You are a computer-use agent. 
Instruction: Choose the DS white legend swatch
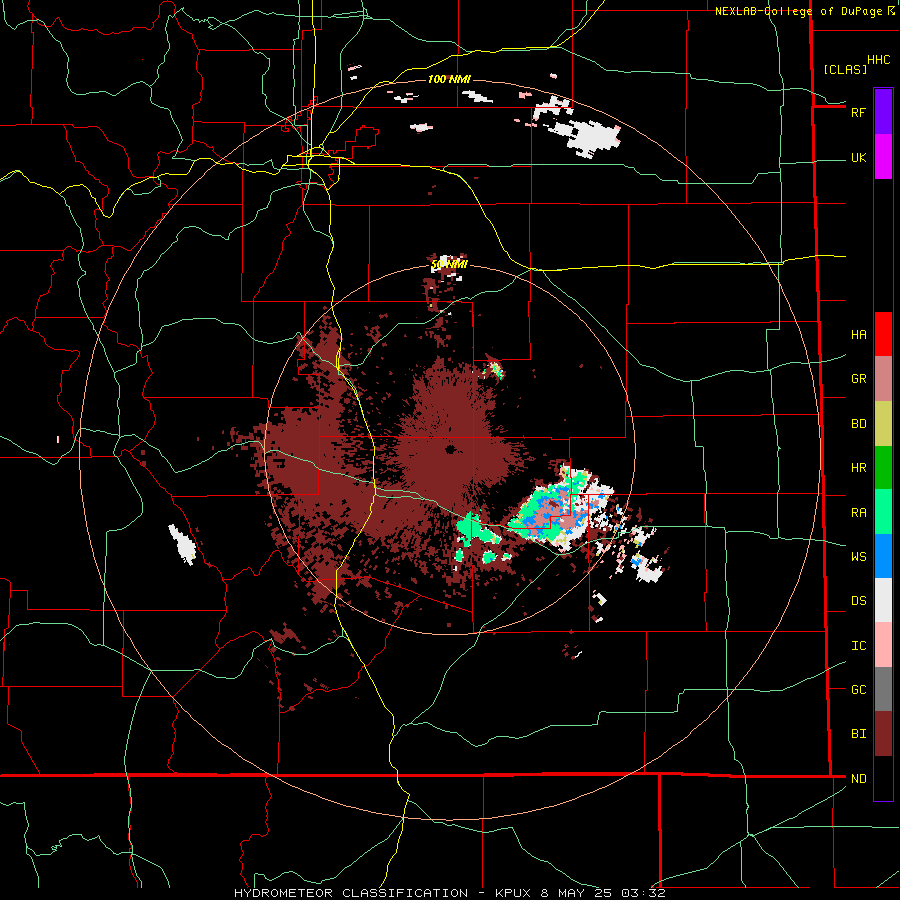(883, 600)
